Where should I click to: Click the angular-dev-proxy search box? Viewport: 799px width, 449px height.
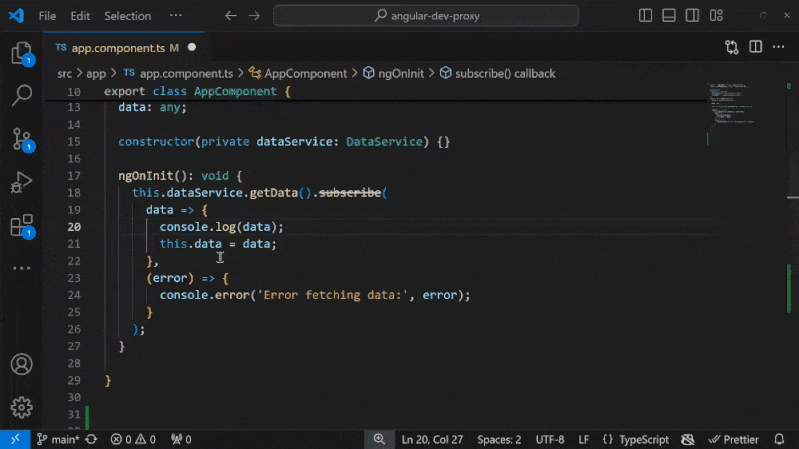[x=426, y=16]
